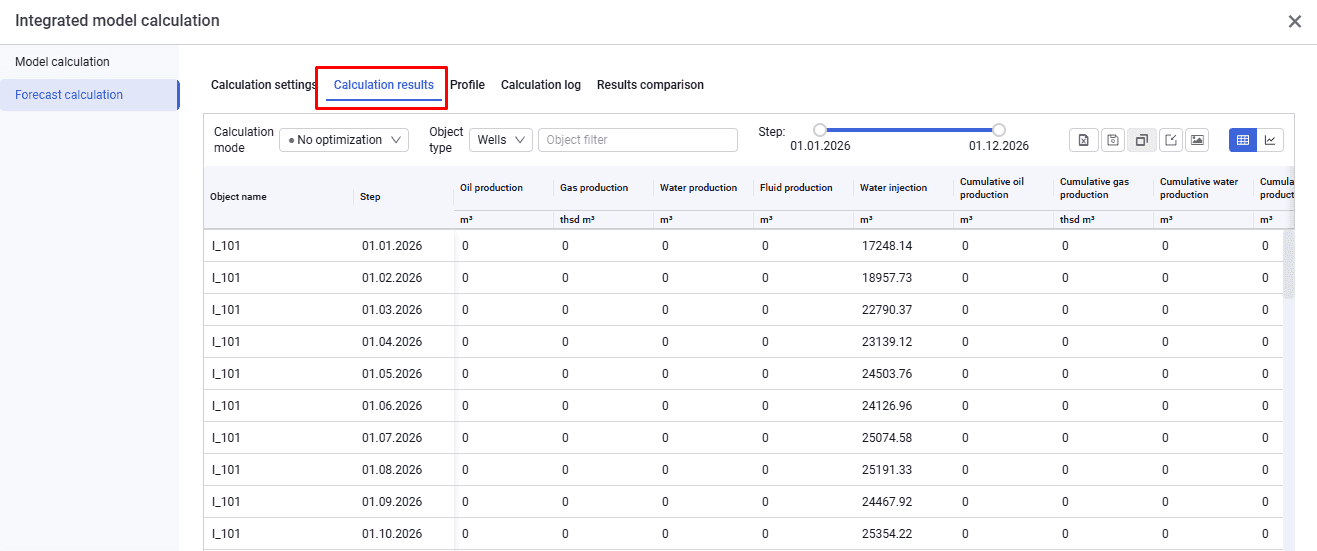This screenshot has width=1317, height=551.
Task: Select the water injection value 18957.73
Action: click(886, 278)
